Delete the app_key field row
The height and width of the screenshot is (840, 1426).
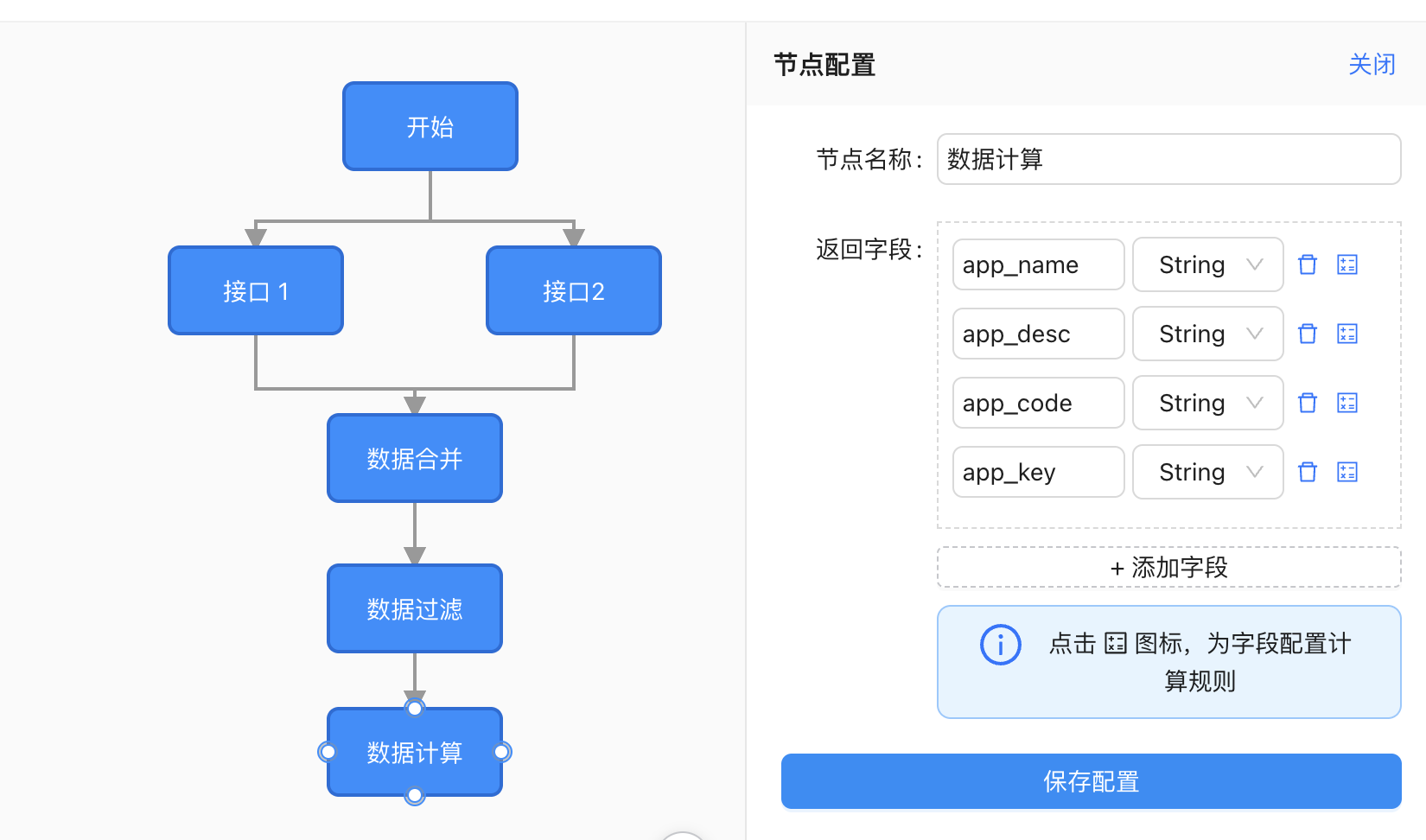click(x=1308, y=472)
